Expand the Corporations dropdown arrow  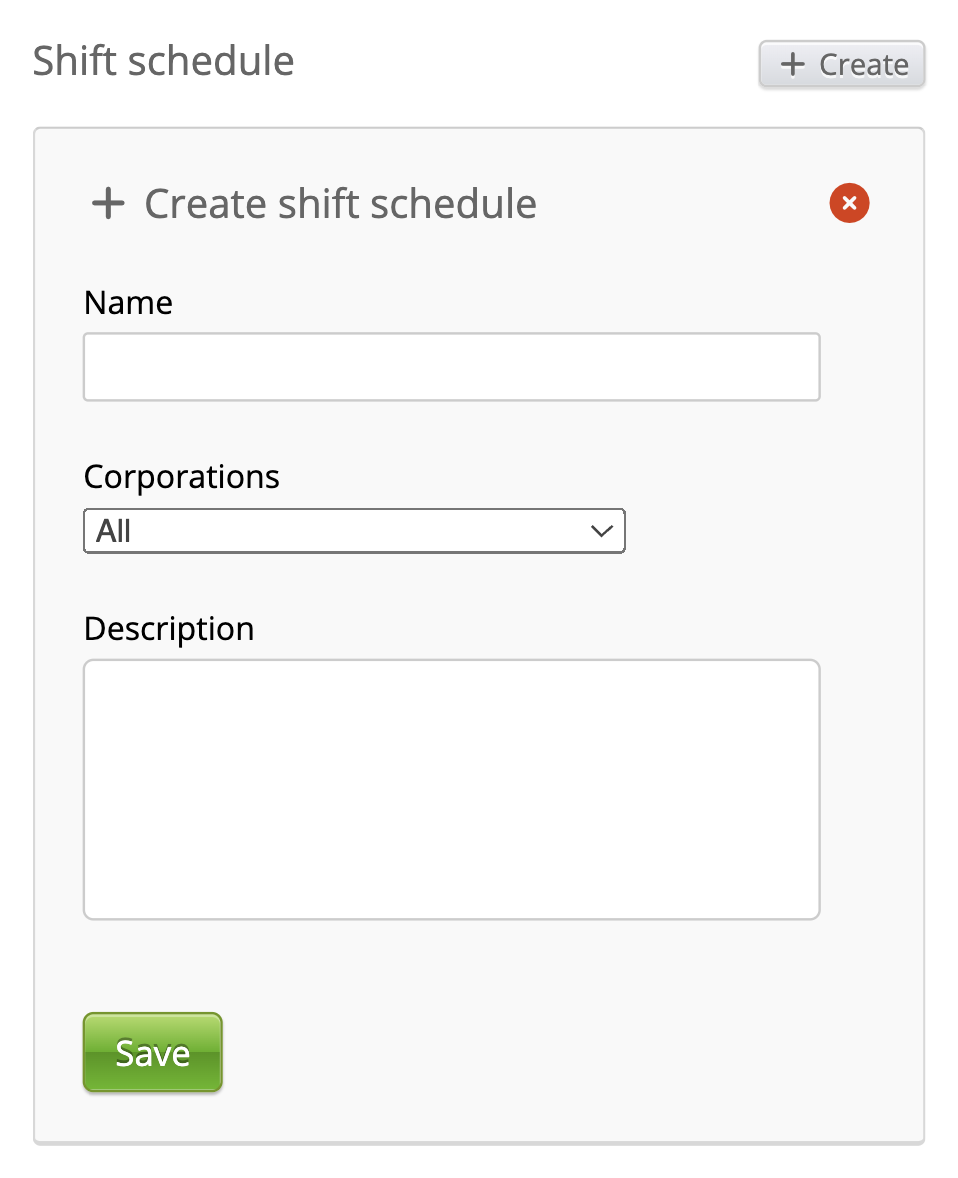[x=601, y=531]
